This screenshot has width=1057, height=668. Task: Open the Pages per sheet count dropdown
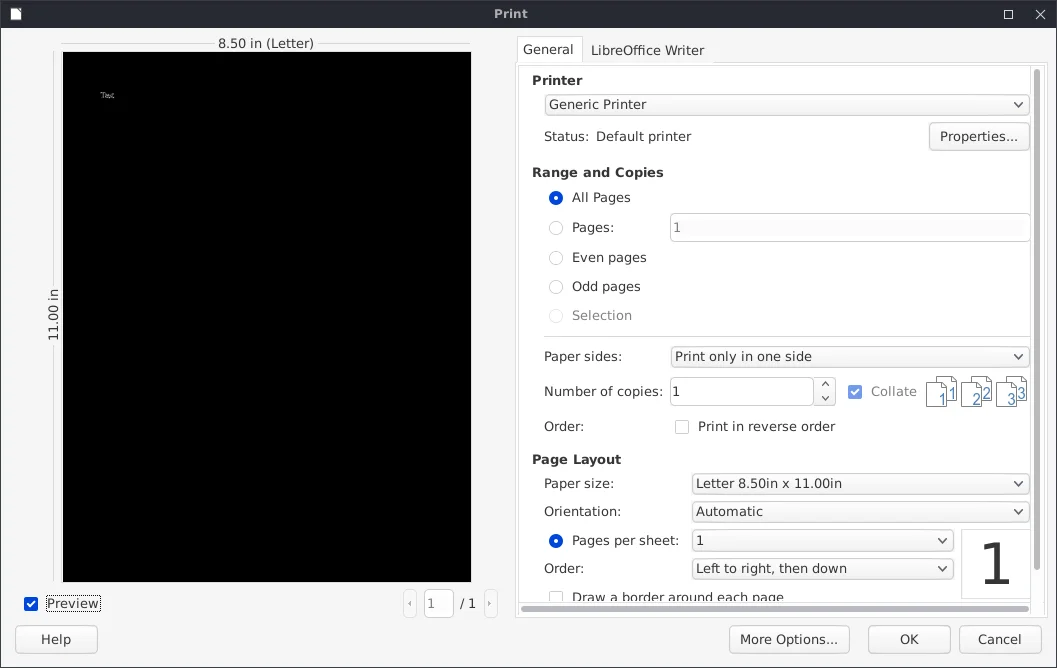point(822,541)
